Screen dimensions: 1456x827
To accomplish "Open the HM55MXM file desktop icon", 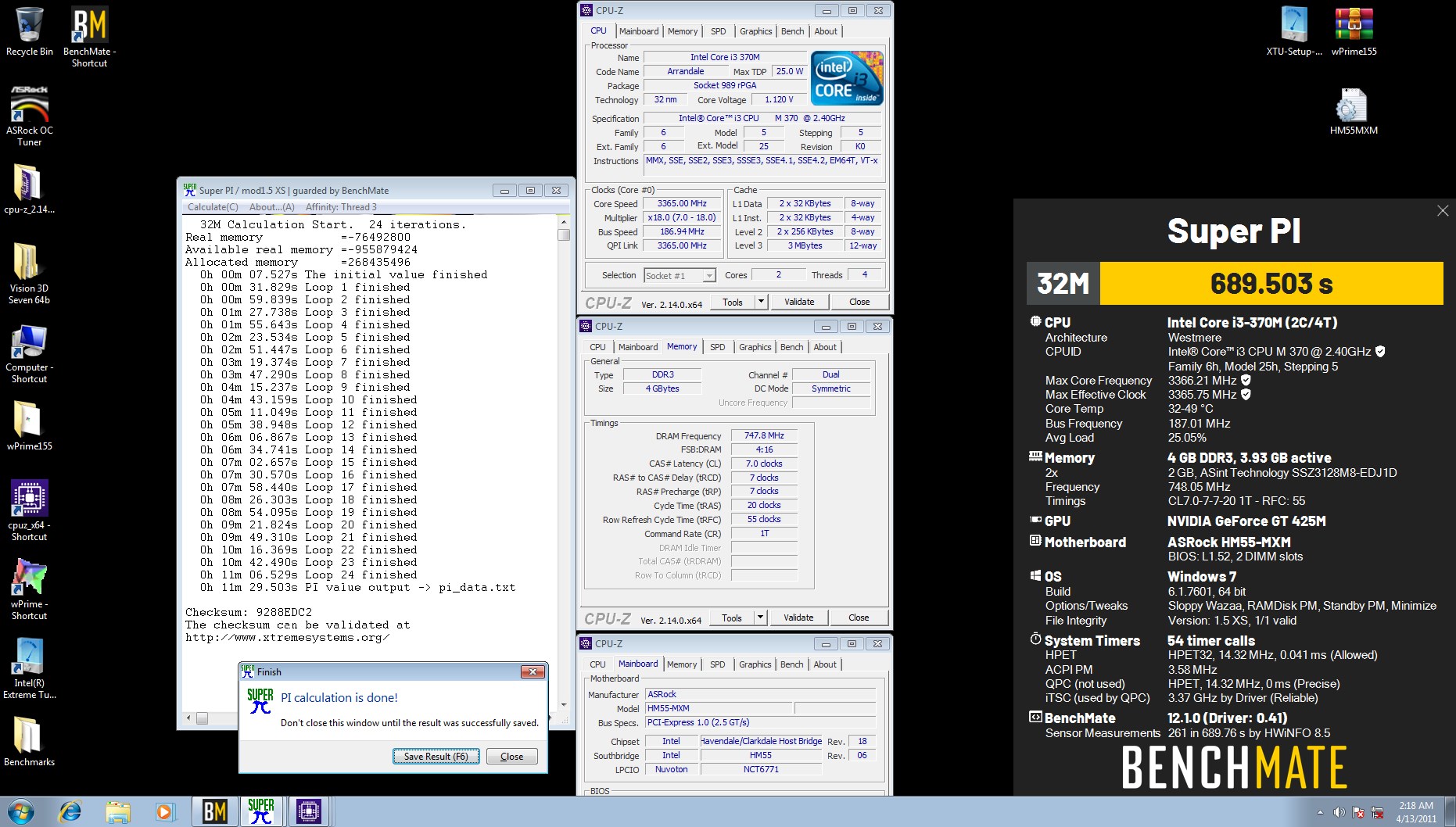I will 1354,111.
